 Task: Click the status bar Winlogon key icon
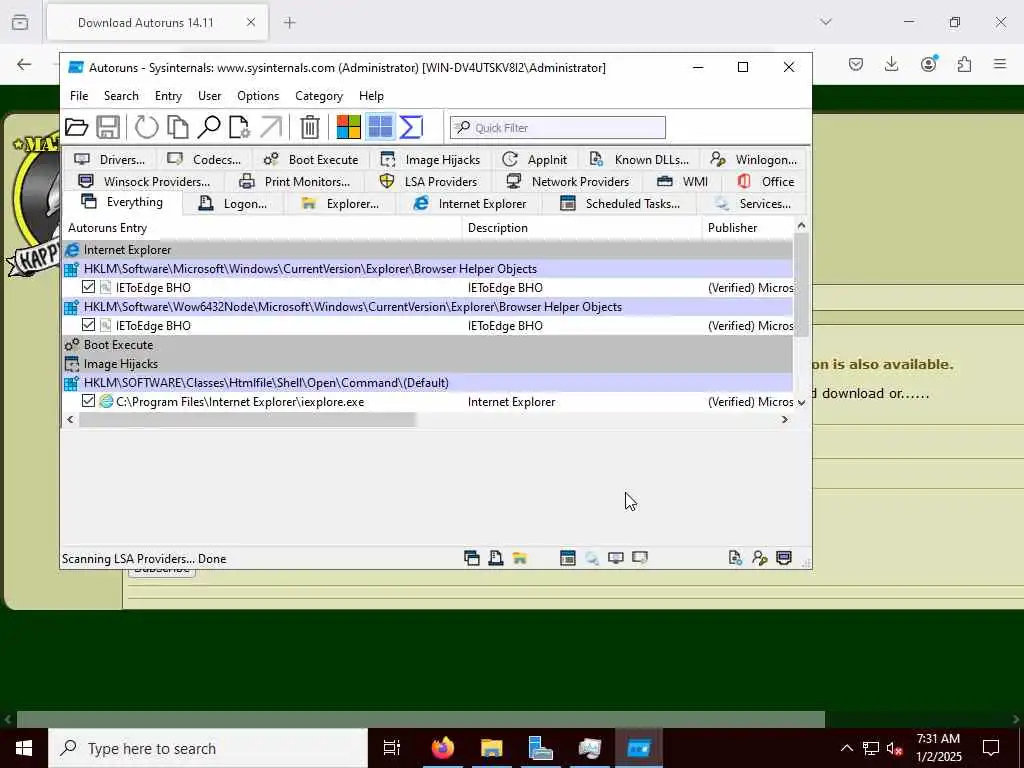(x=759, y=558)
